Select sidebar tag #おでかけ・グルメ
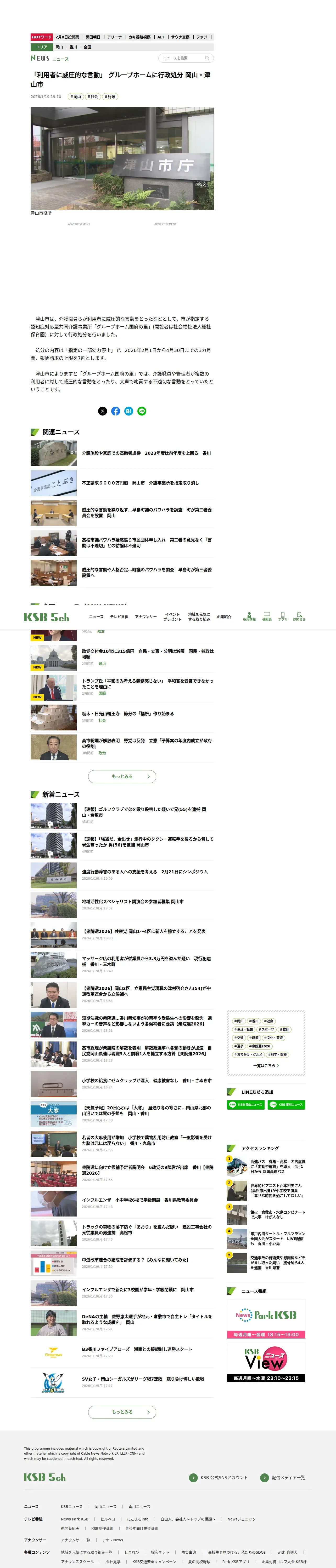 248,1054
